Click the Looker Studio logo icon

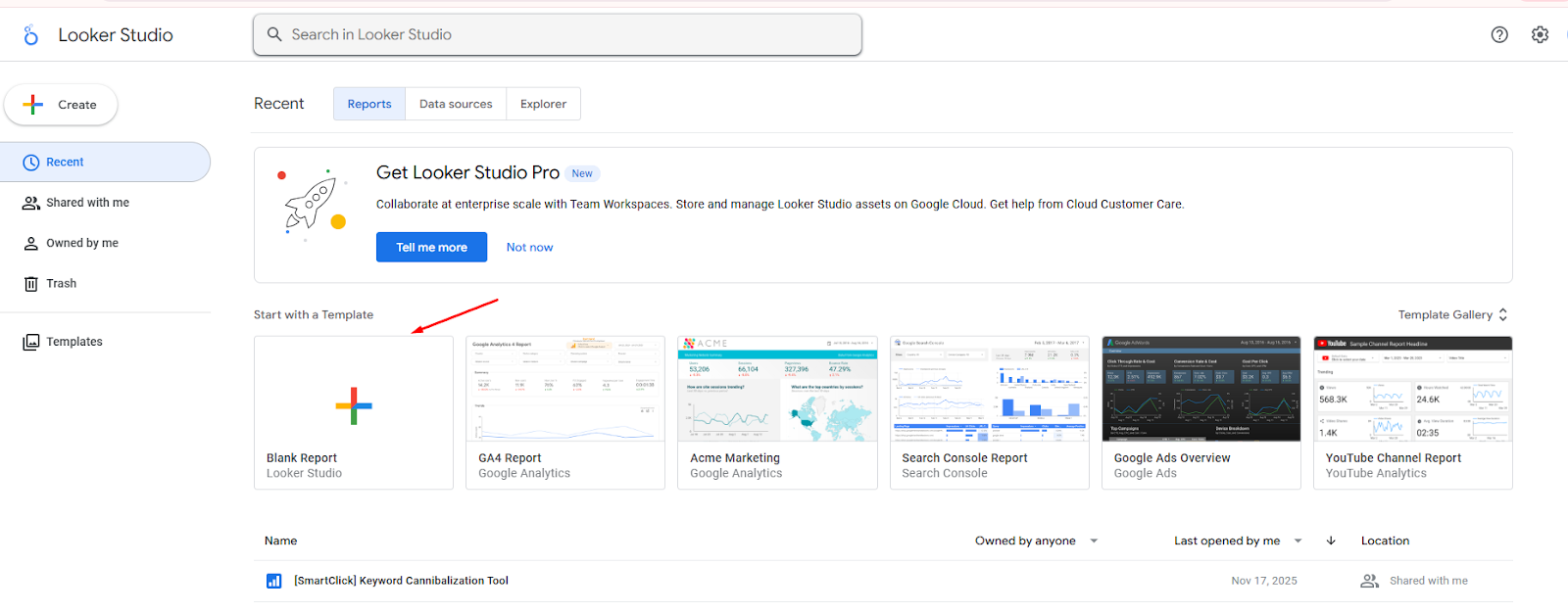[x=31, y=35]
